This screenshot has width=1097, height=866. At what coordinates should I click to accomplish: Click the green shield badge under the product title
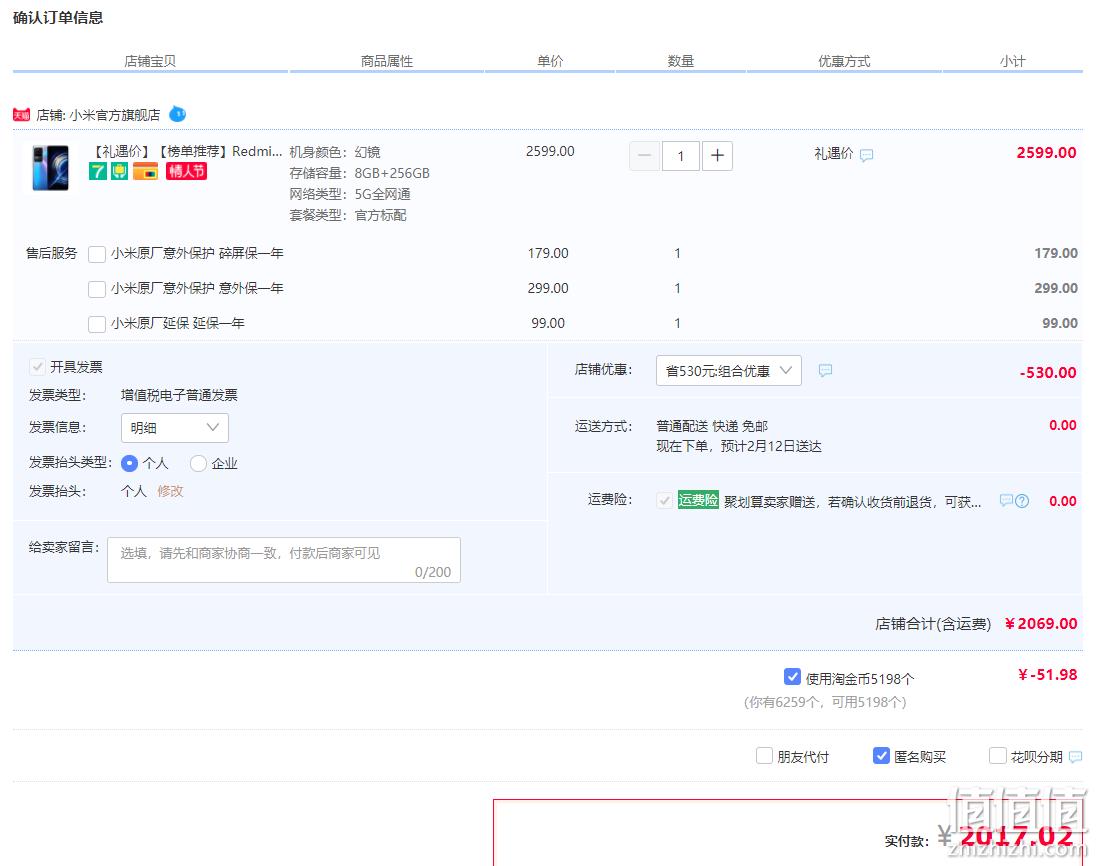click(x=120, y=171)
